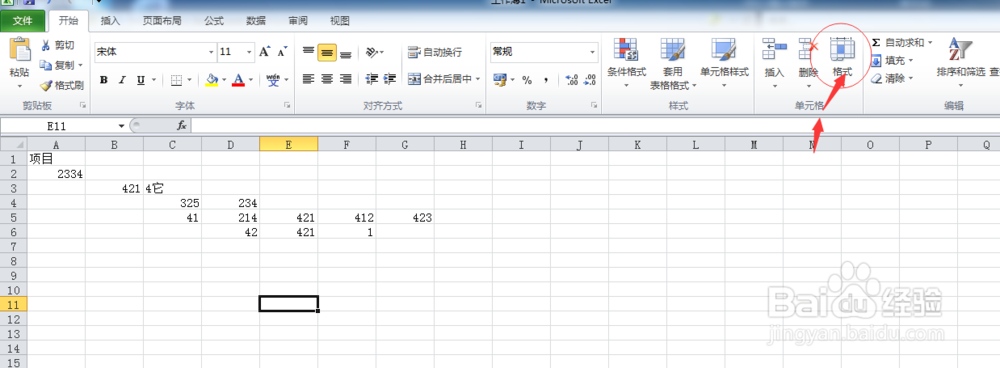Click the accounting number format icon
1000x368 pixels.
click(500, 80)
